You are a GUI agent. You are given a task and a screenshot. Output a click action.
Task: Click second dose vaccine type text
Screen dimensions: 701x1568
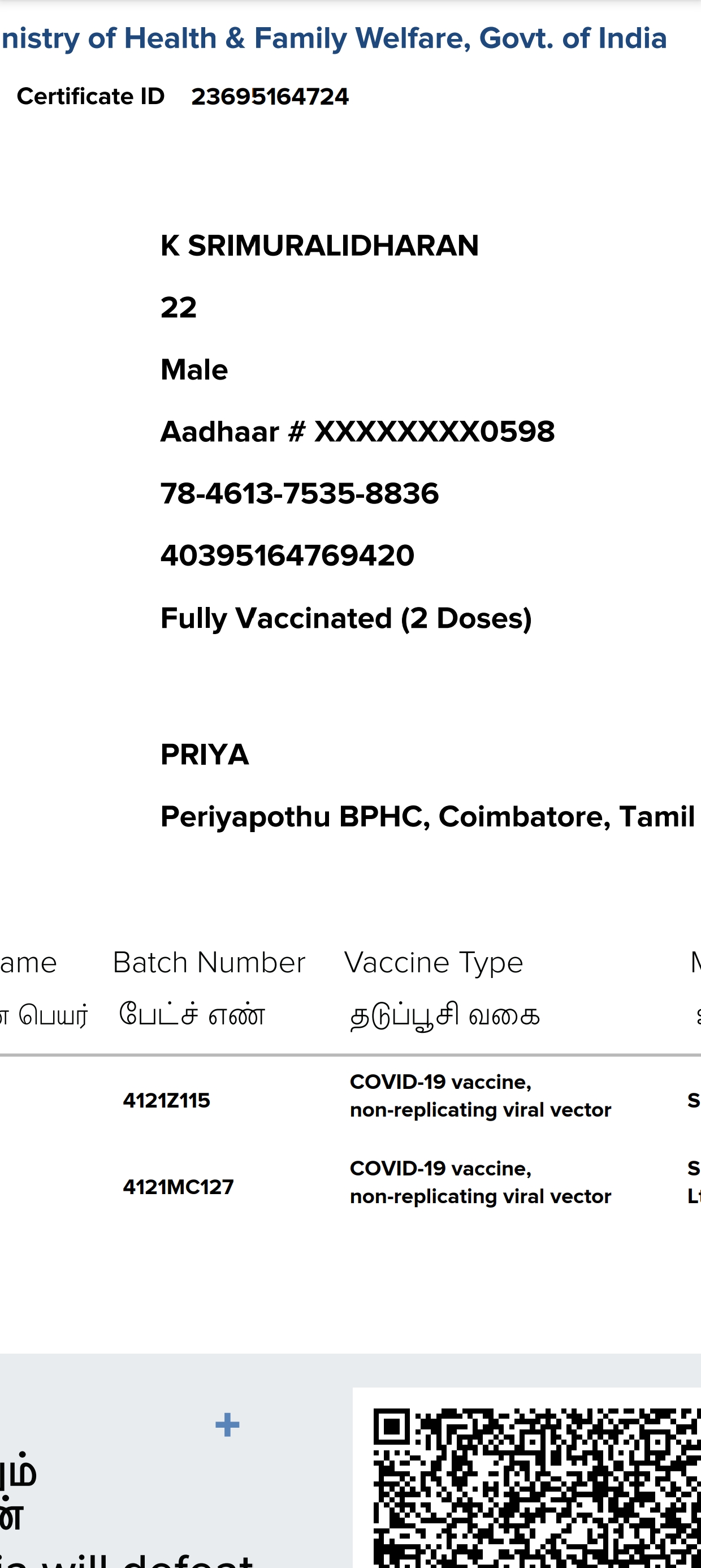[x=479, y=1182]
